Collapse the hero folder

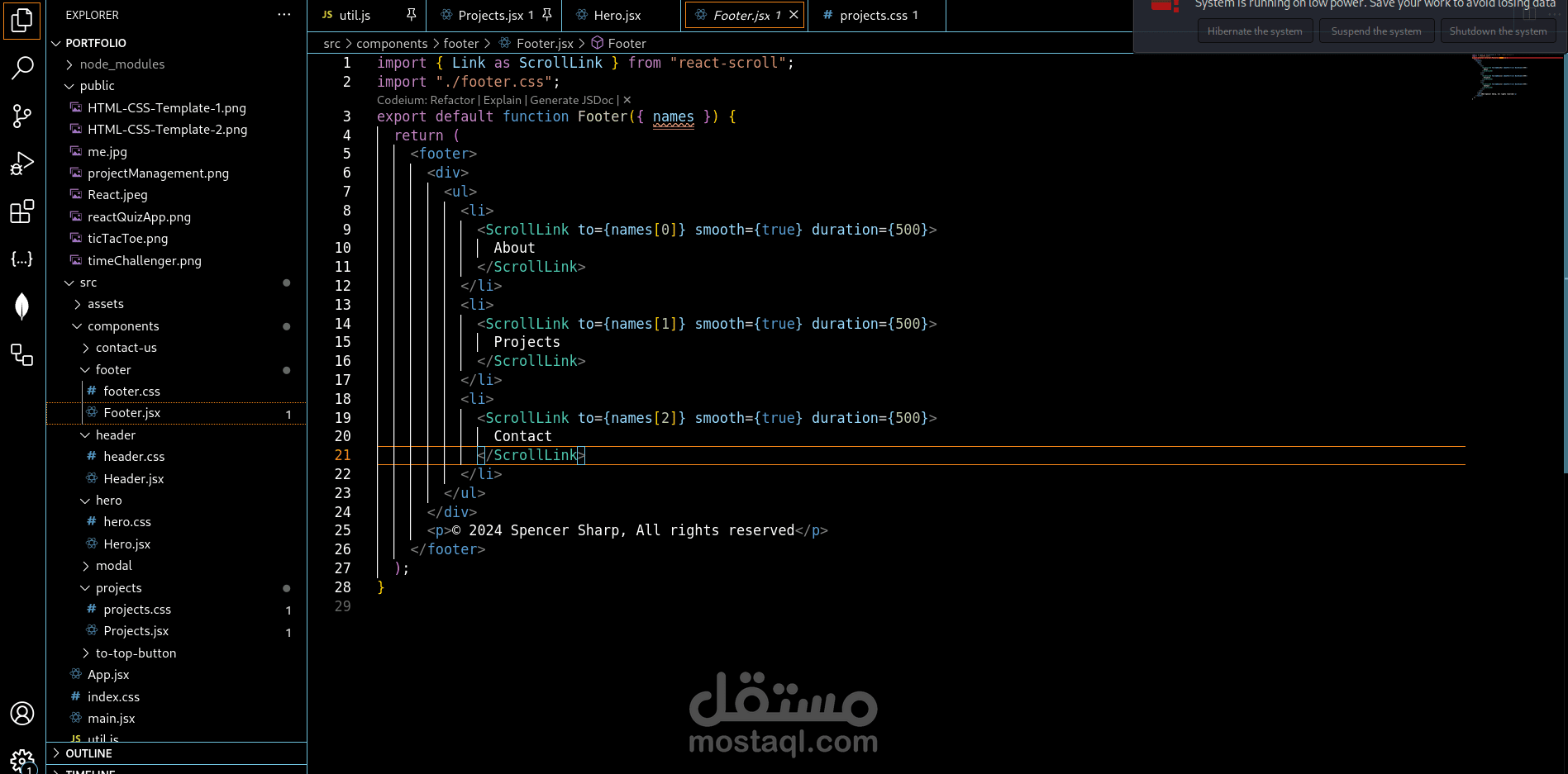click(176, 501)
